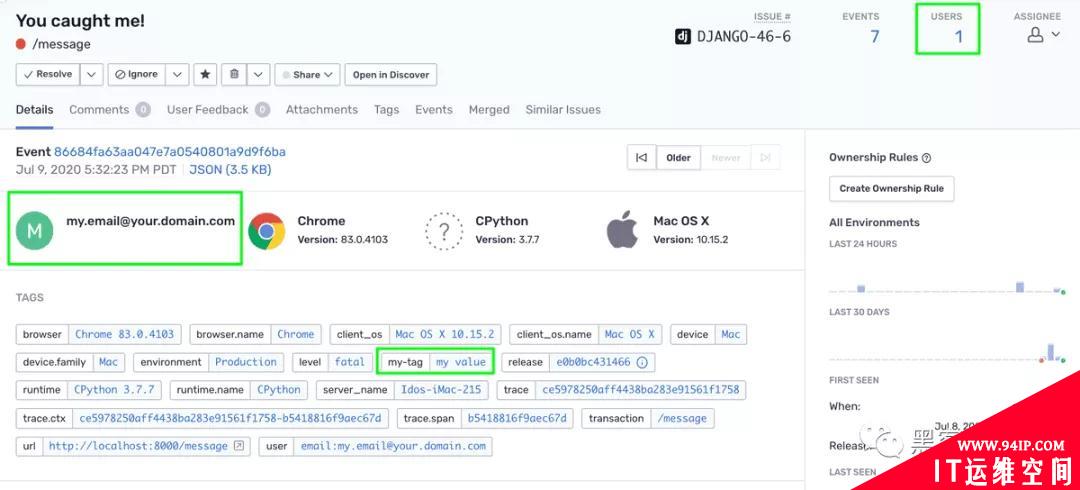Open the Ignore options dropdown arrow

tap(177, 74)
